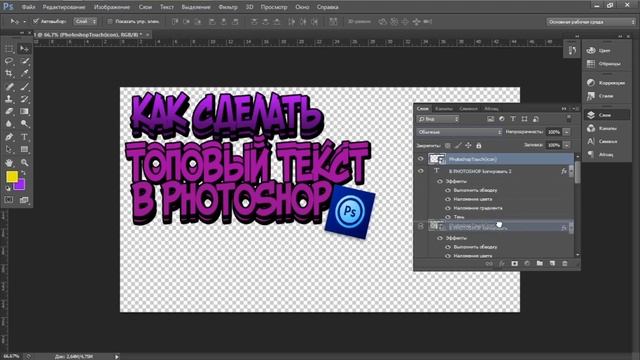Open the Файл menu
This screenshot has width=640, height=360.
pos(28,7)
